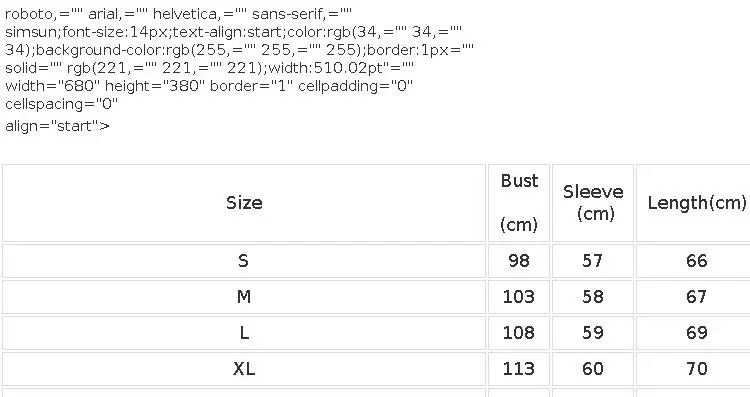The height and width of the screenshot is (397, 750).
Task: Select the Bust (cm) header cell
Action: click(x=519, y=203)
